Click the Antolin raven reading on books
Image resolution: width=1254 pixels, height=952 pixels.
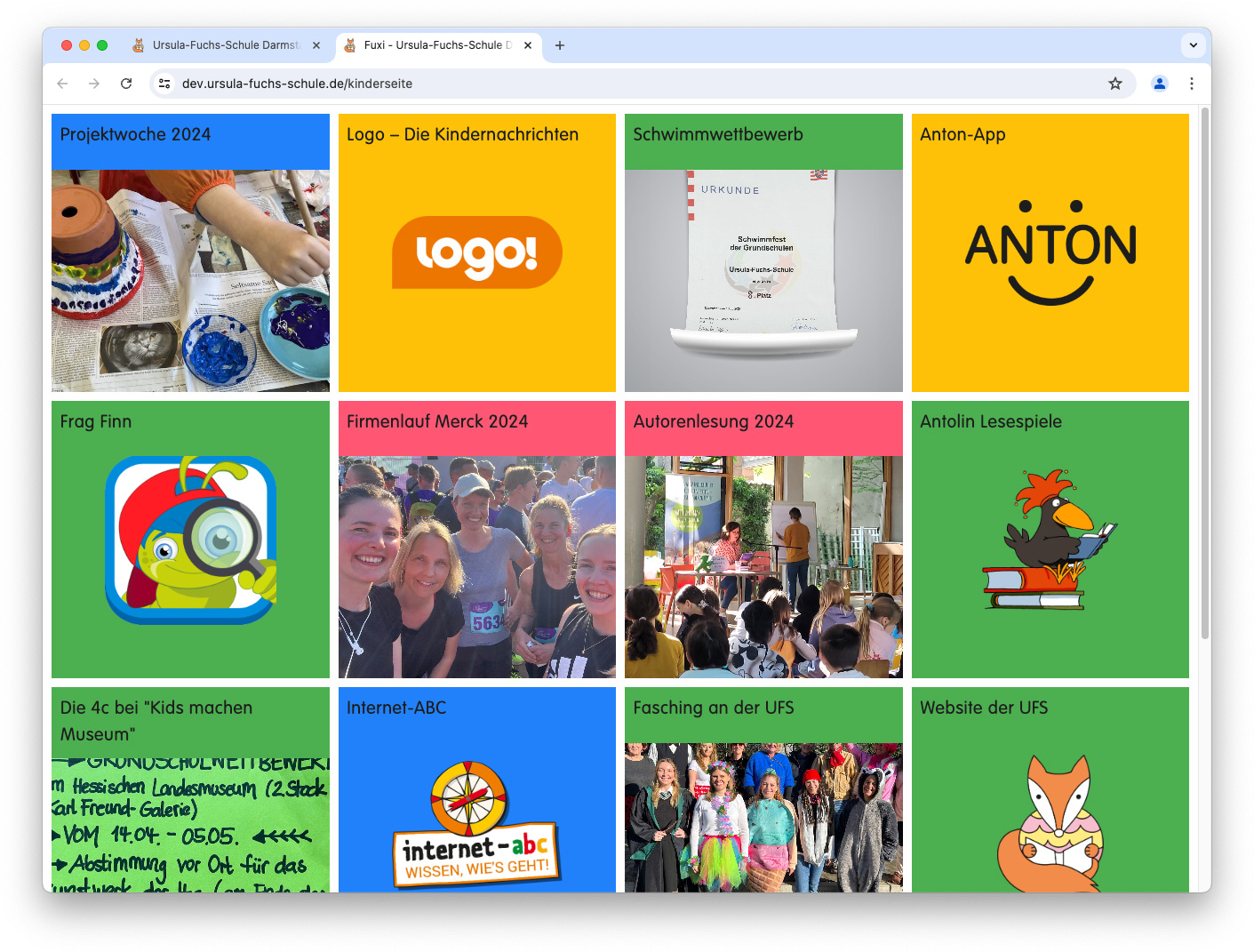(1050, 540)
